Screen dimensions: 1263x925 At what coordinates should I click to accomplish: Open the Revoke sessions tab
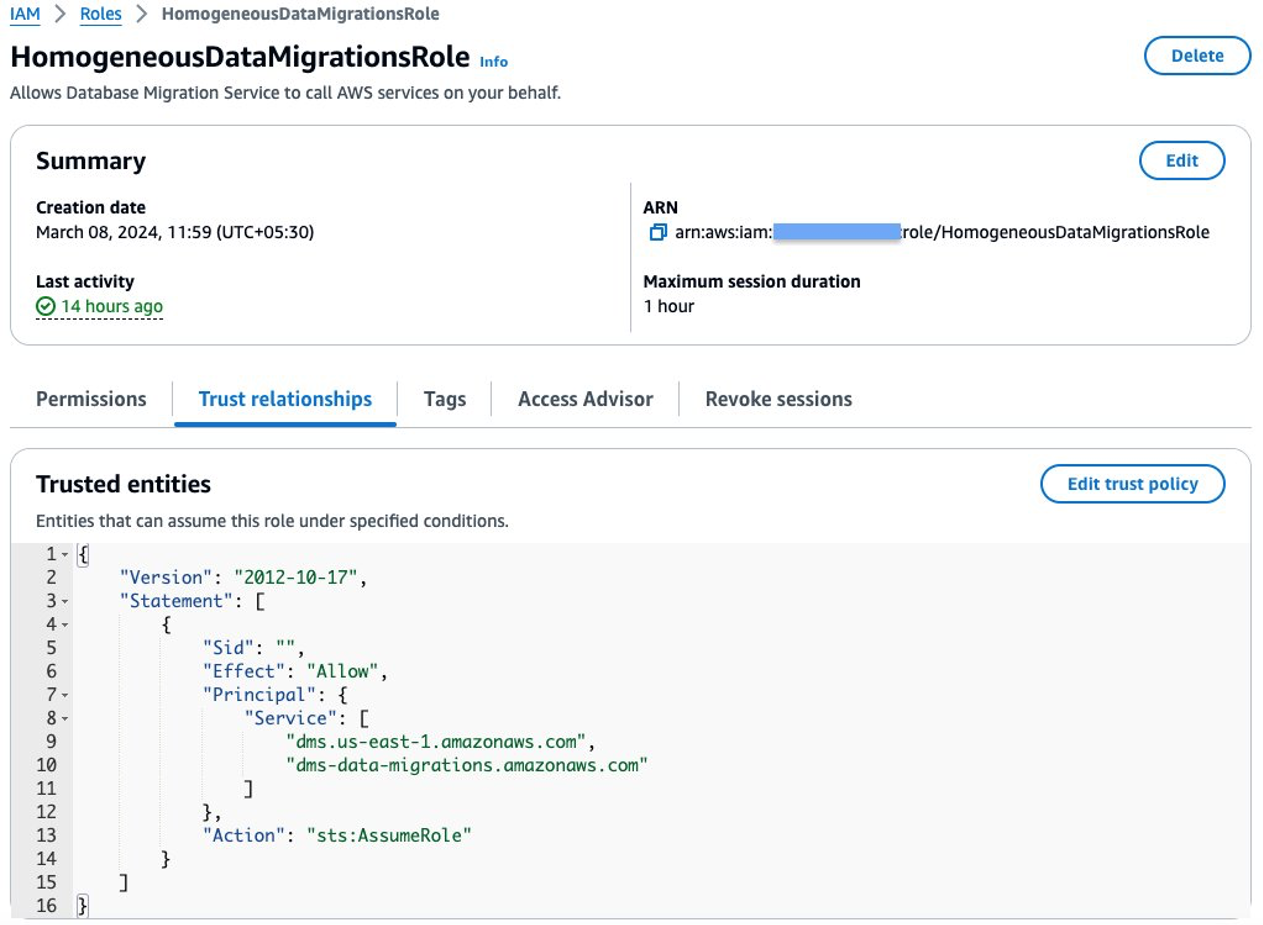(778, 399)
